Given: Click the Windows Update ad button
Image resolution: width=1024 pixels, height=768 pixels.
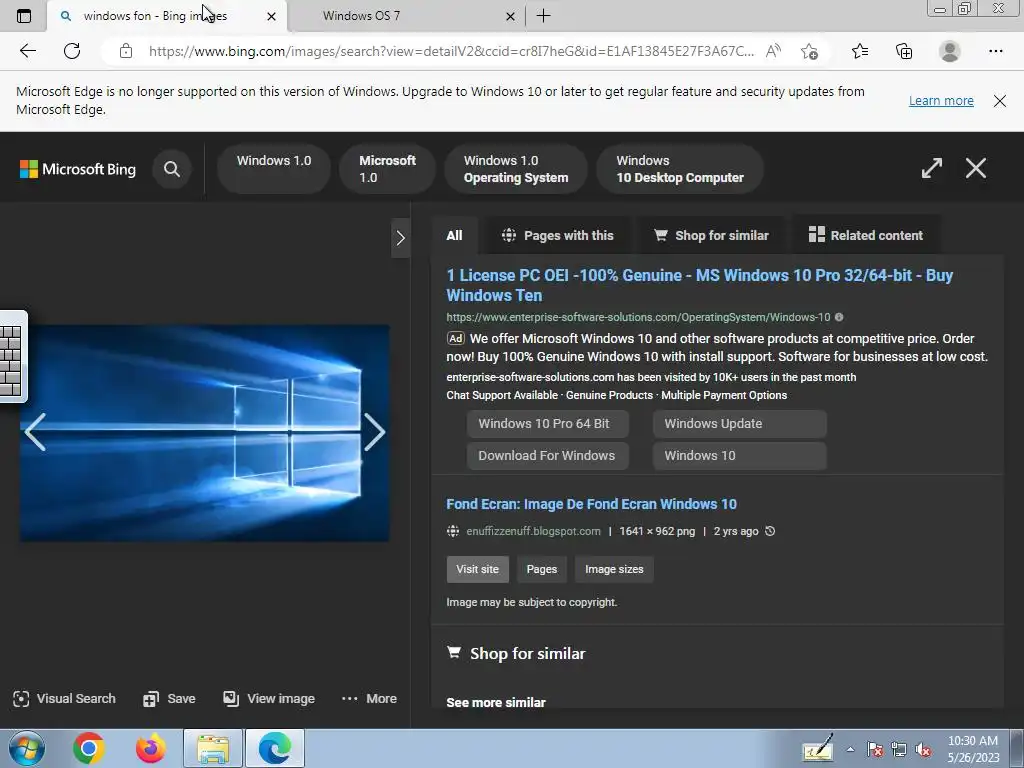Looking at the screenshot, I should 739,424.
